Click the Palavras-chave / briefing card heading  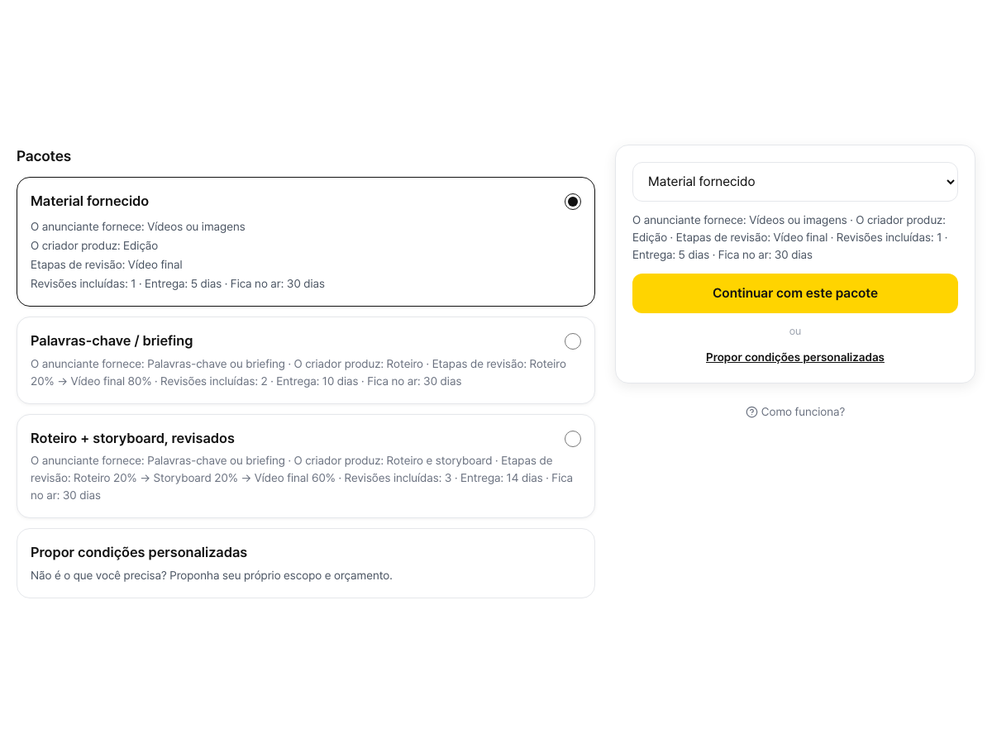[111, 341]
